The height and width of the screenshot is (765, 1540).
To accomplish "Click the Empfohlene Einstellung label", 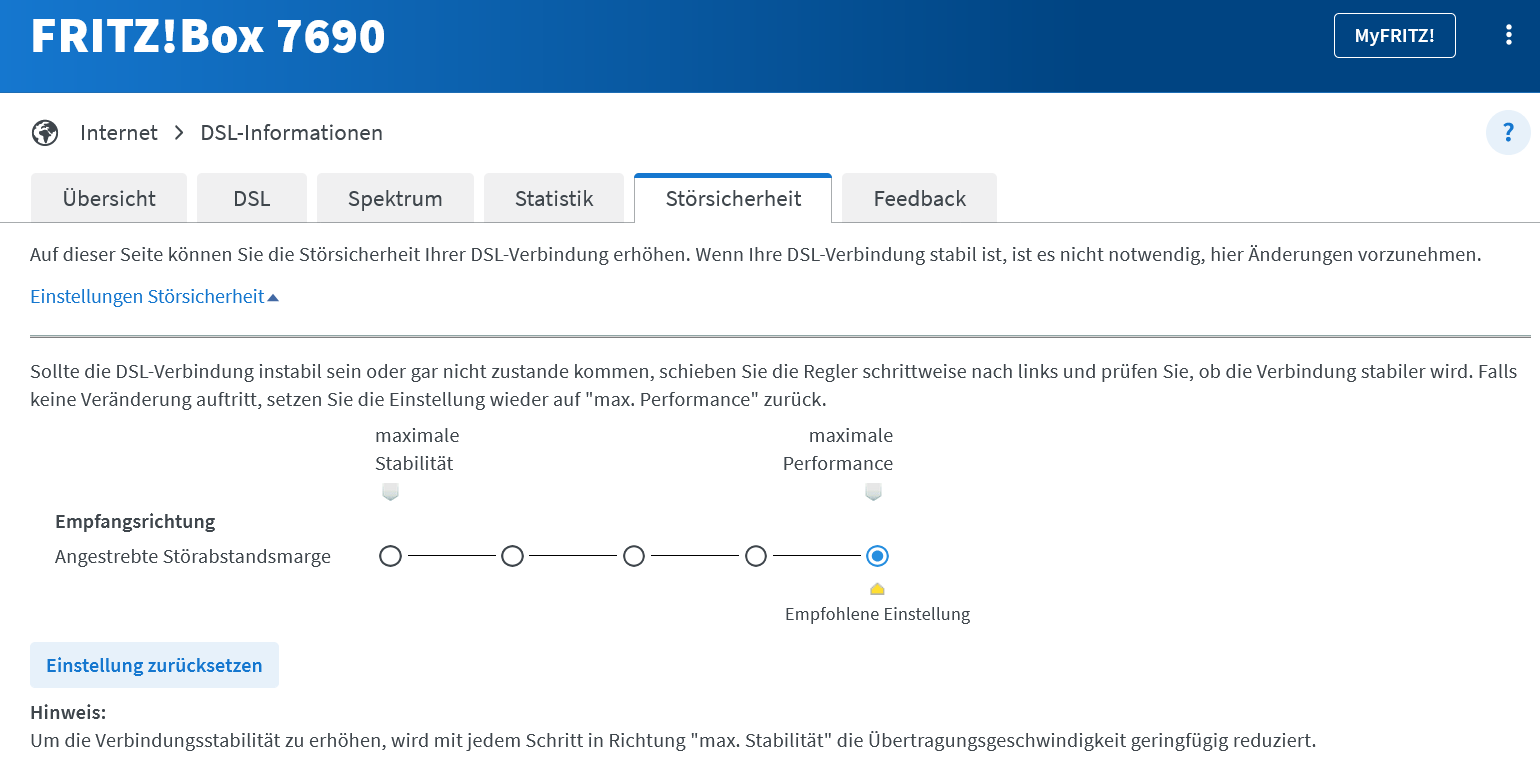I will 877,614.
